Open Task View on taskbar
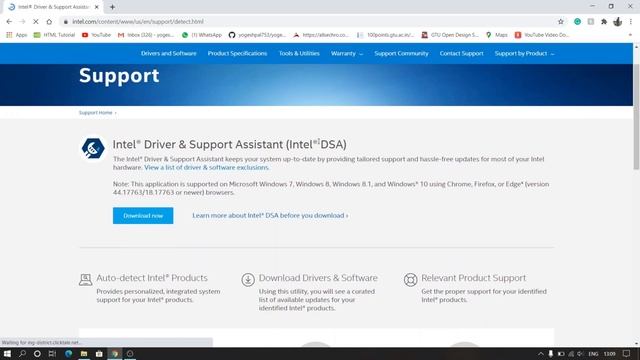 coord(52,354)
